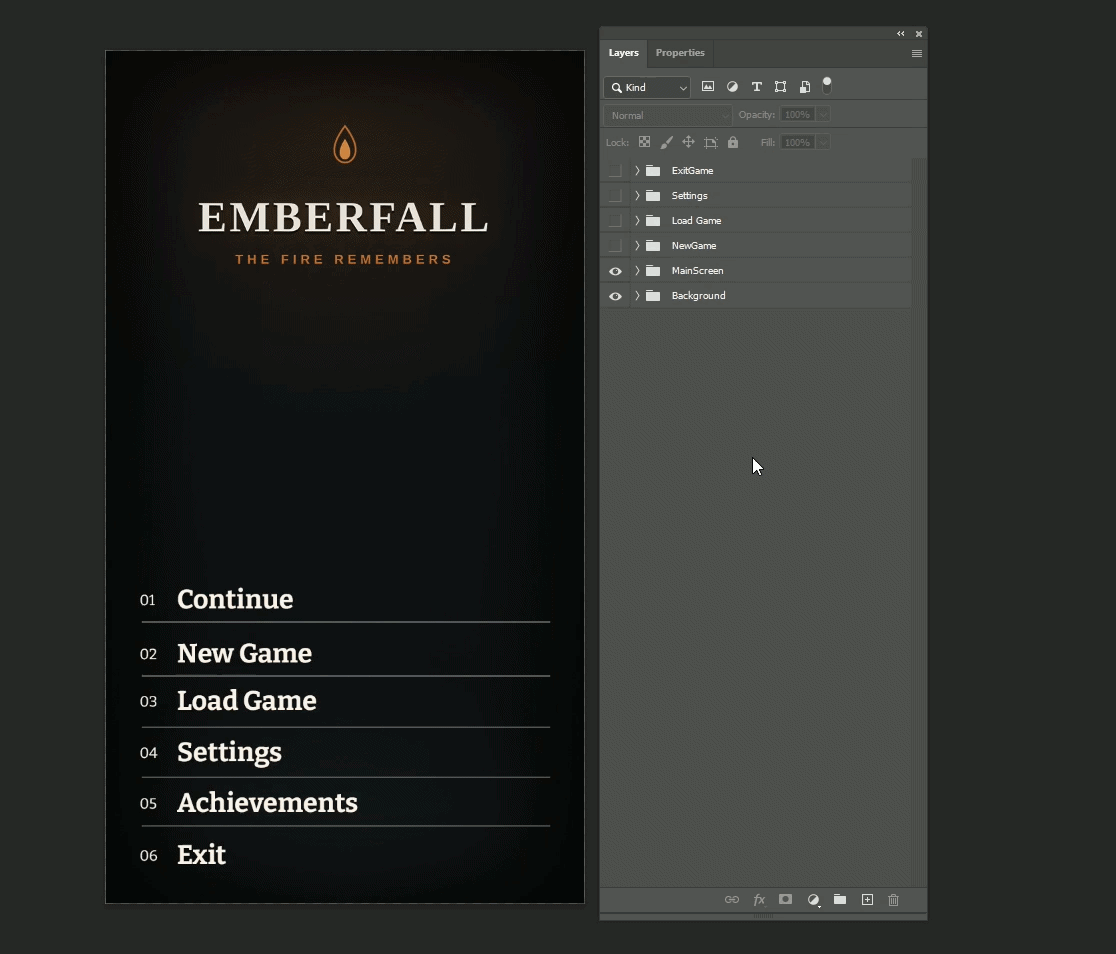The image size is (1116, 954).
Task: Select the Load Game layer name
Action: point(697,221)
